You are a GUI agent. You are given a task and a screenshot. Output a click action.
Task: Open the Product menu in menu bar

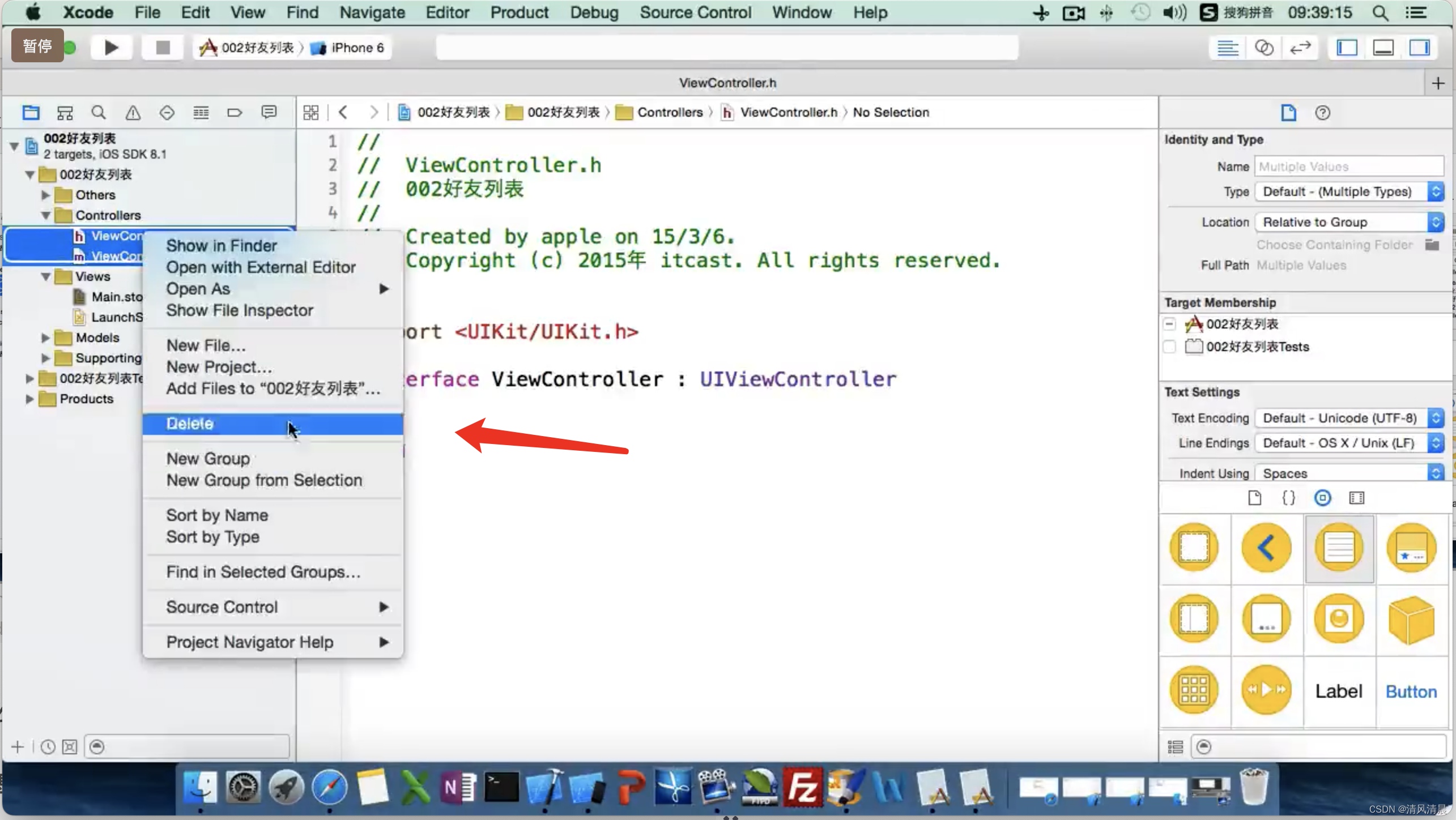click(x=519, y=12)
